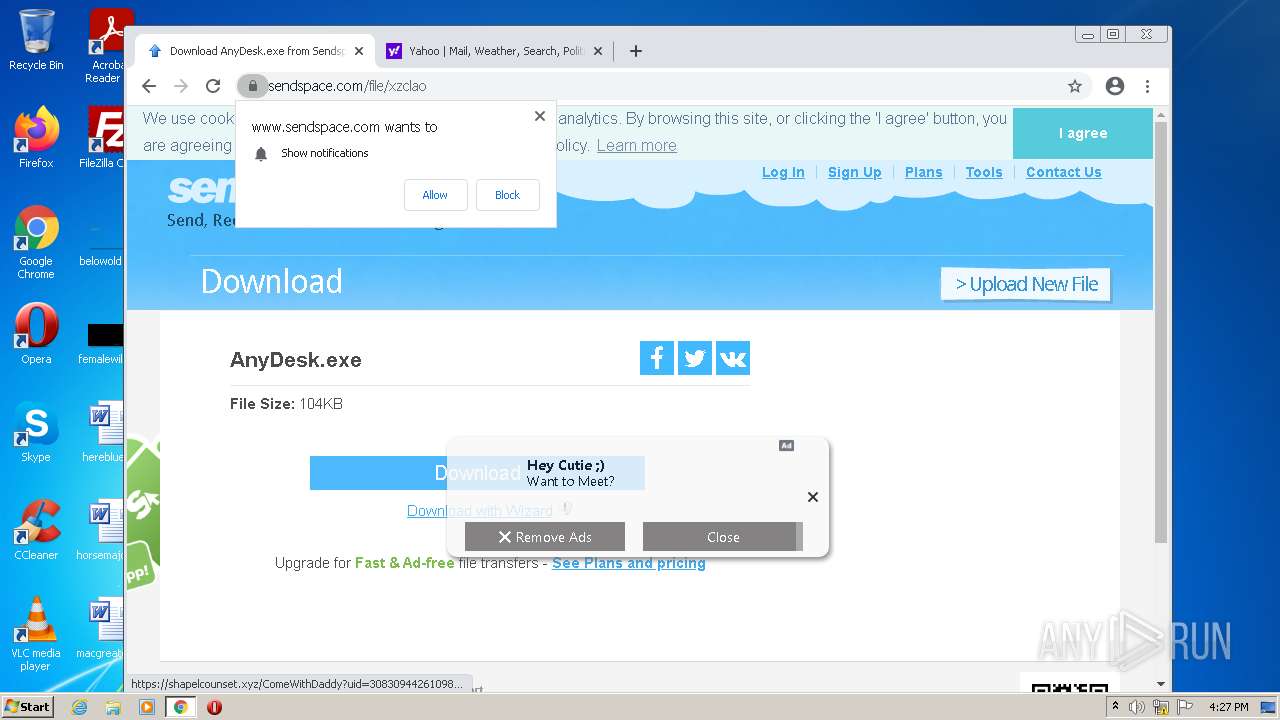The width and height of the screenshot is (1280, 720).
Task: Show hidden tray icons arrow
Action: click(x=1115, y=707)
